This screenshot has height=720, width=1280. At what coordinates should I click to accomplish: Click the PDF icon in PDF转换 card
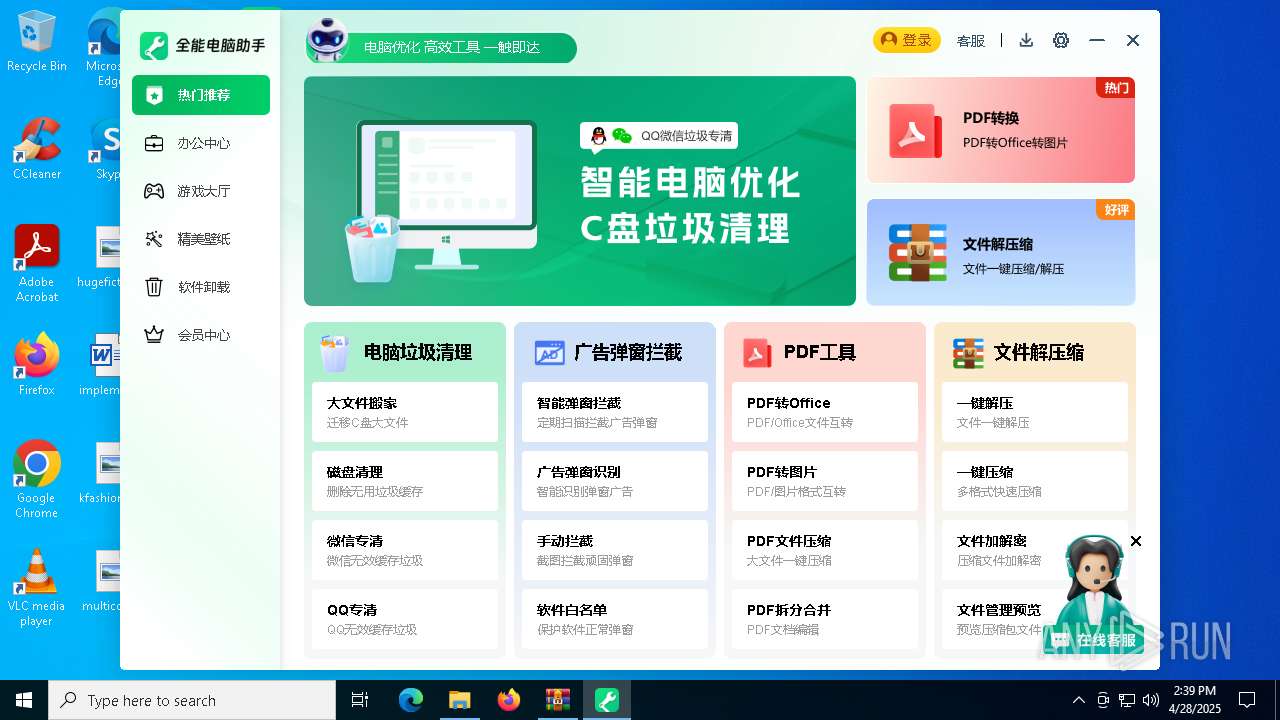coord(915,131)
